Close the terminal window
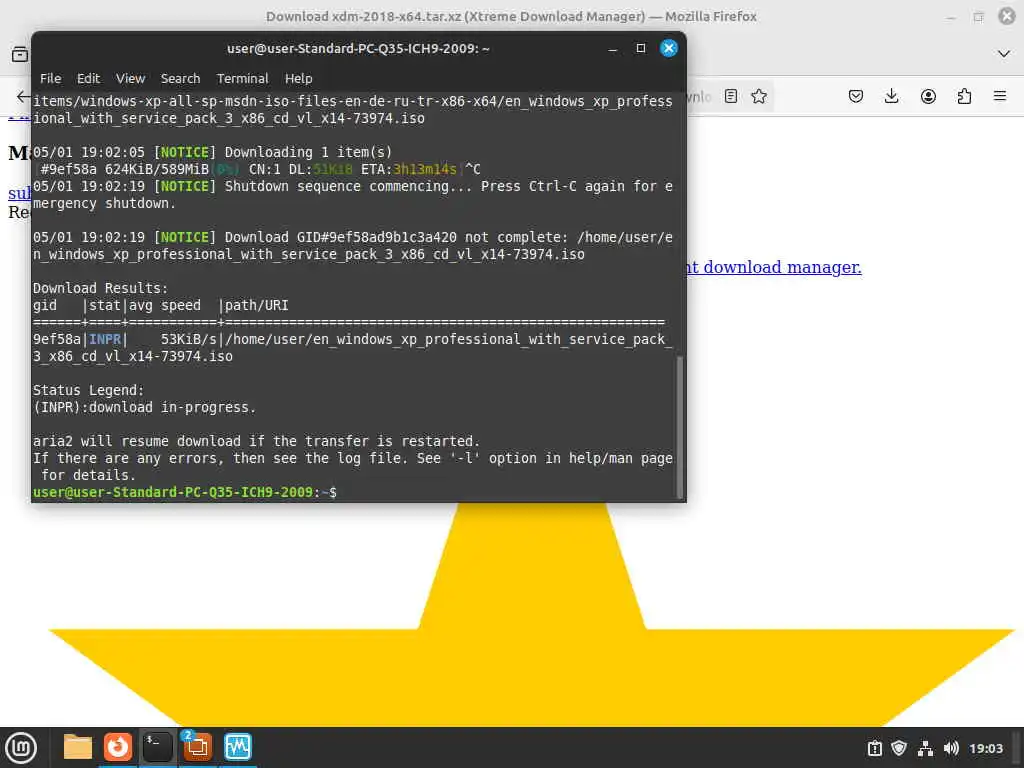The height and width of the screenshot is (768, 1024). 669,48
